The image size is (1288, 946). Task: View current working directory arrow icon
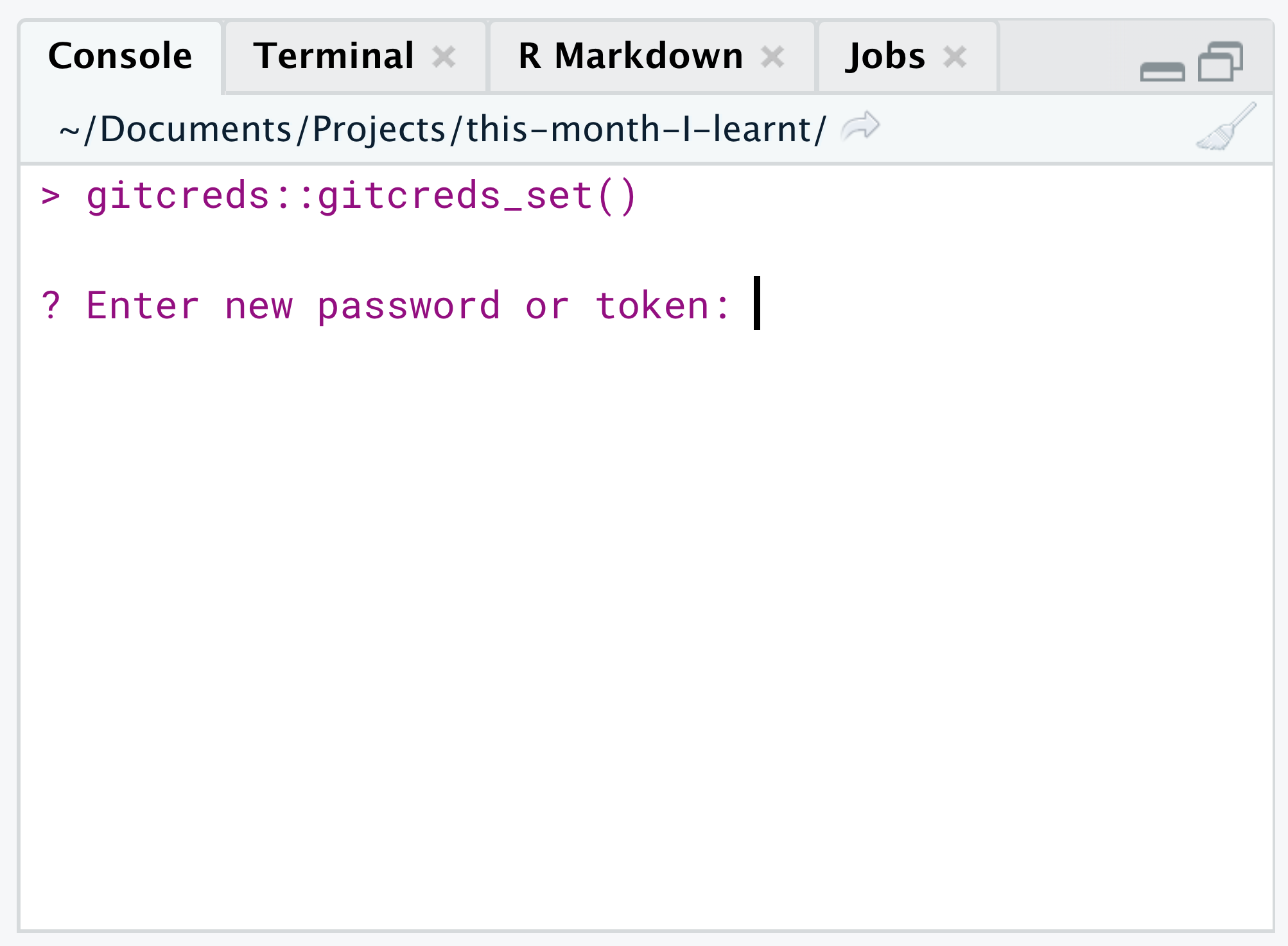860,126
